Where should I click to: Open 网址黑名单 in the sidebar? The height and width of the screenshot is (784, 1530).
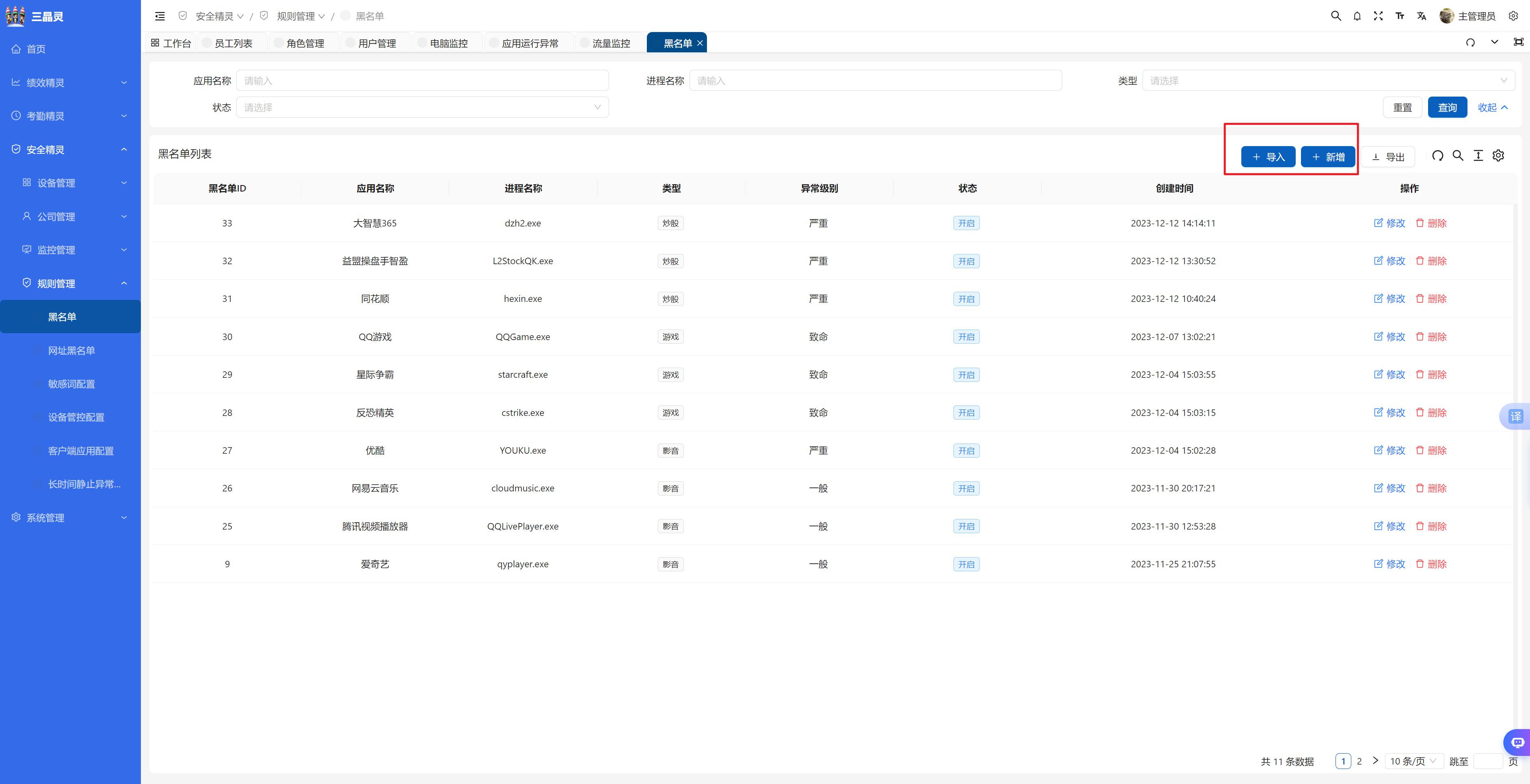pos(71,351)
